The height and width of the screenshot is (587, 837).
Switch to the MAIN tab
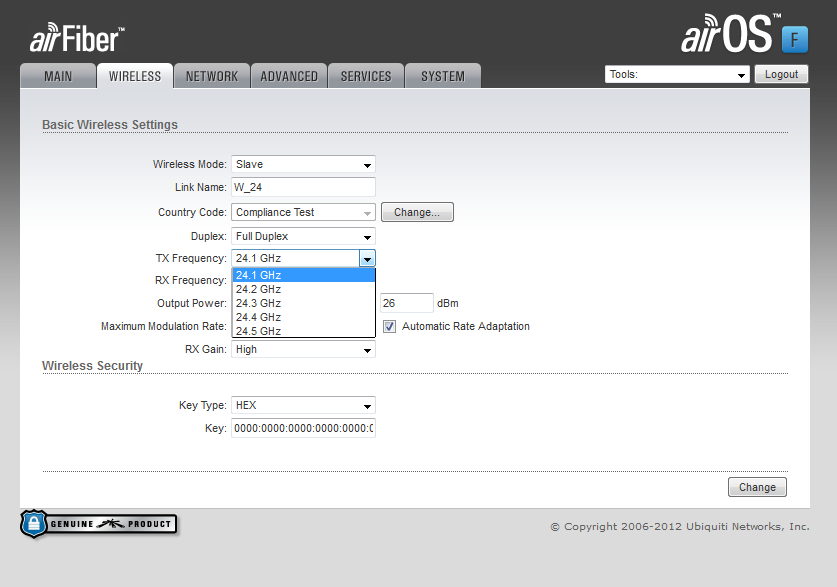[58, 76]
